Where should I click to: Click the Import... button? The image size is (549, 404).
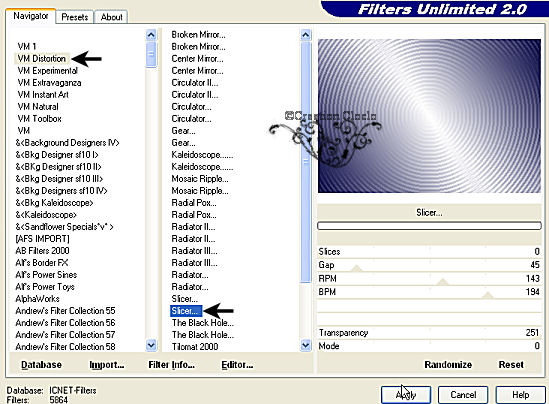[107, 365]
